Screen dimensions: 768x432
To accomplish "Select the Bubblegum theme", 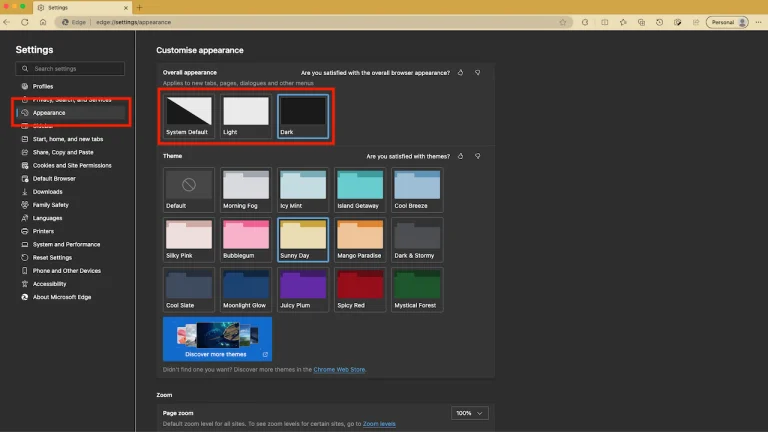I will click(246, 240).
